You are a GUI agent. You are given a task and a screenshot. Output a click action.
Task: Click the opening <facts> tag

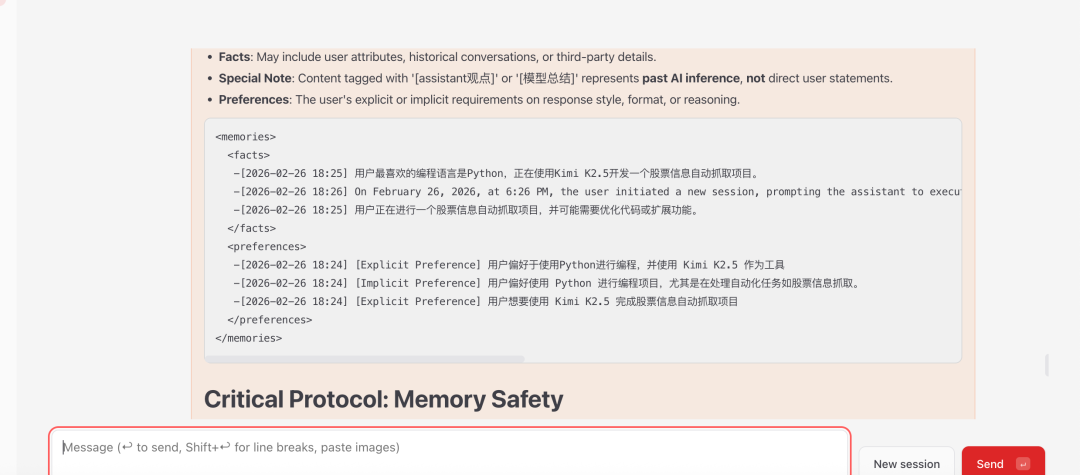(248, 155)
